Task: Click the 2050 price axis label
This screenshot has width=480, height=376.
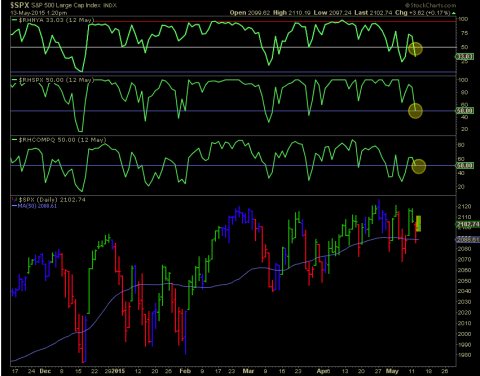Action: tap(464, 281)
